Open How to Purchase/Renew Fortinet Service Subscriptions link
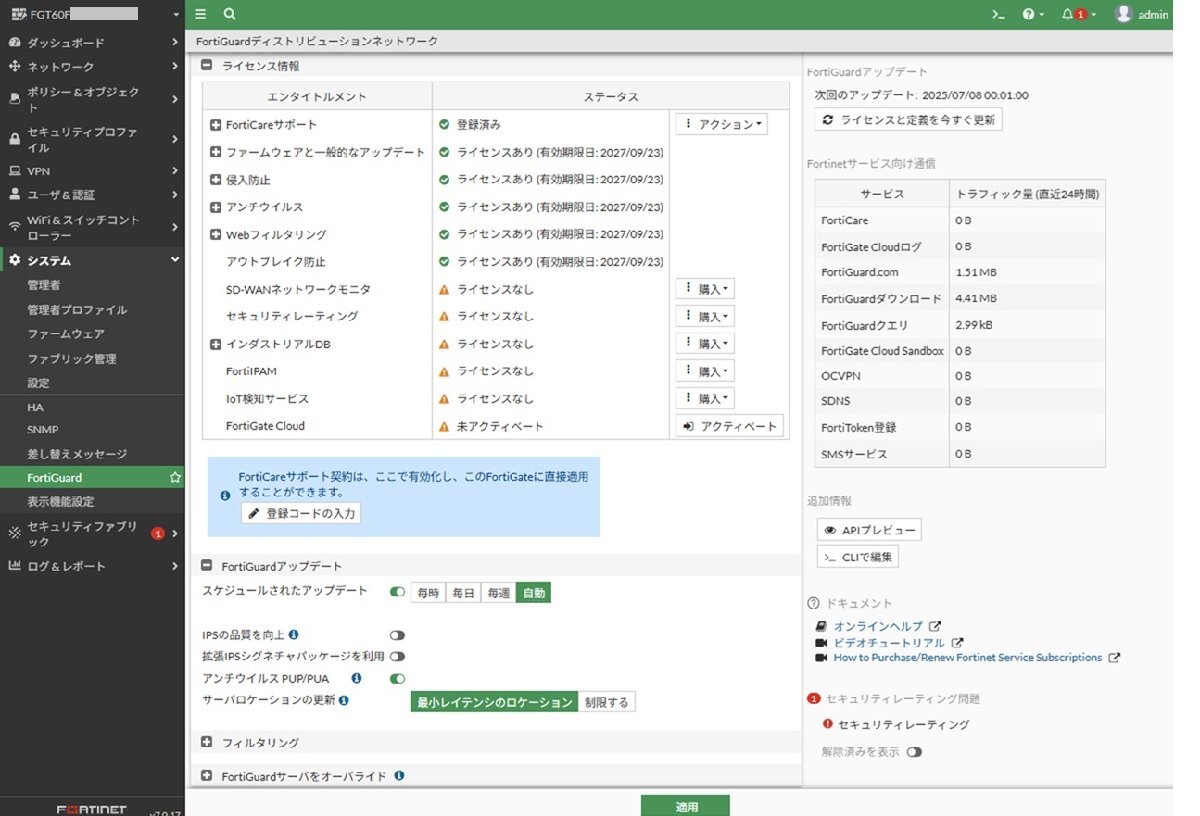Image resolution: width=1200 pixels, height=816 pixels. [x=968, y=658]
